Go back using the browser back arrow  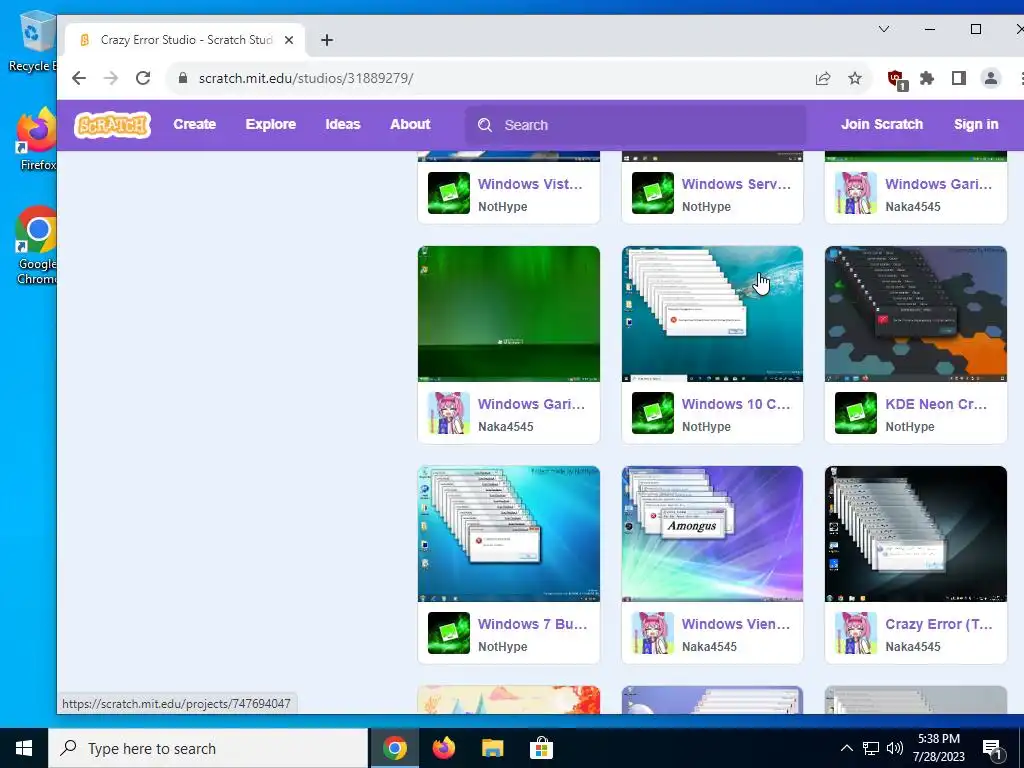(x=79, y=78)
